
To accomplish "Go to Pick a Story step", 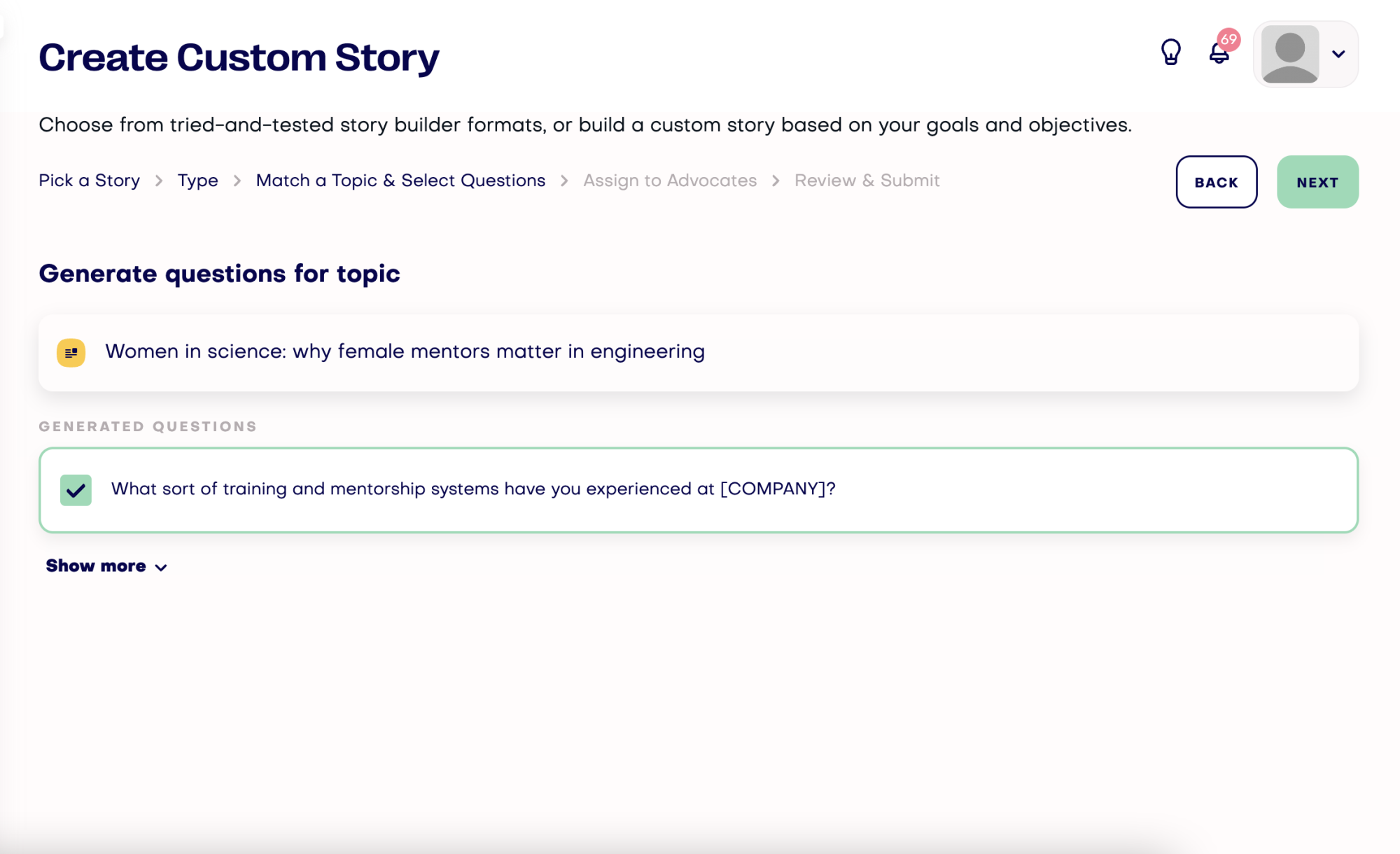I will click(89, 181).
